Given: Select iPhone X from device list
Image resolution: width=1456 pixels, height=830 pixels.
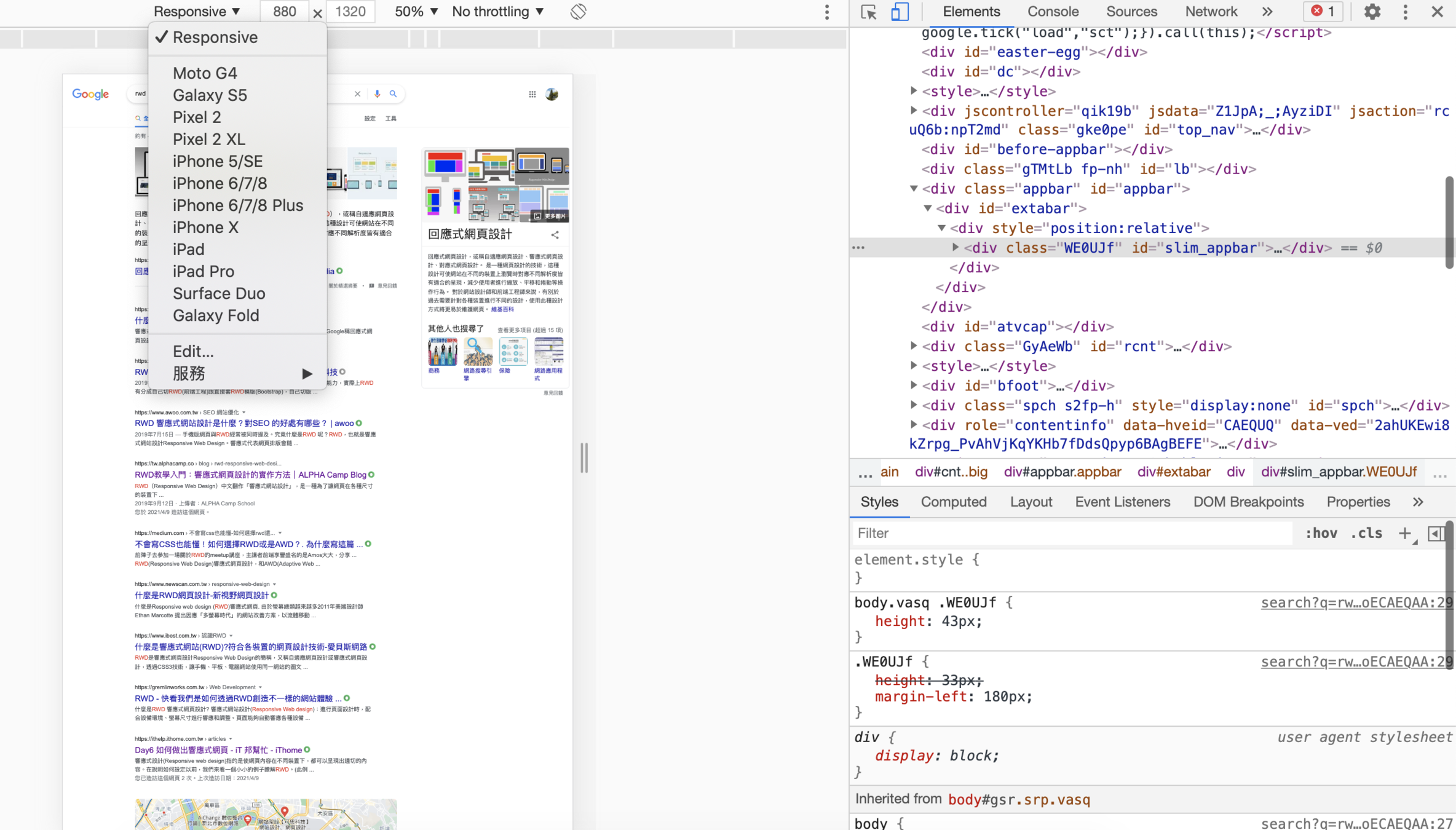Looking at the screenshot, I should click(x=205, y=227).
